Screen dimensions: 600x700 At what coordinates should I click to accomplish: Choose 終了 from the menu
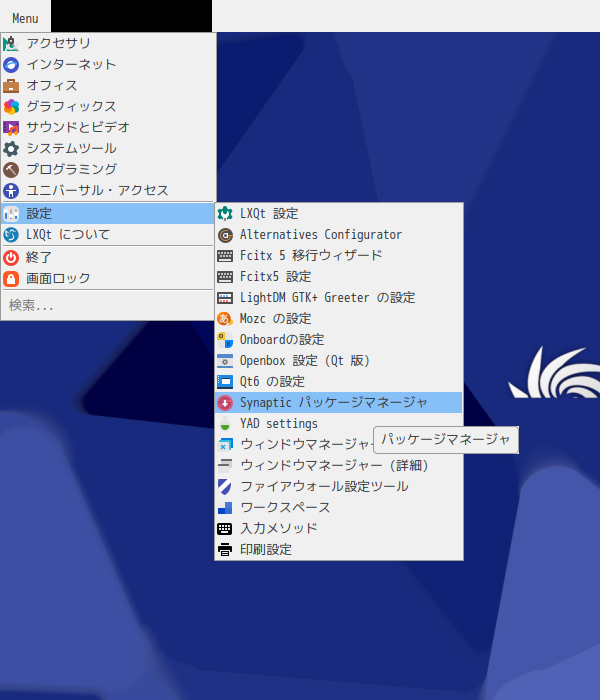pyautogui.click(x=108, y=258)
